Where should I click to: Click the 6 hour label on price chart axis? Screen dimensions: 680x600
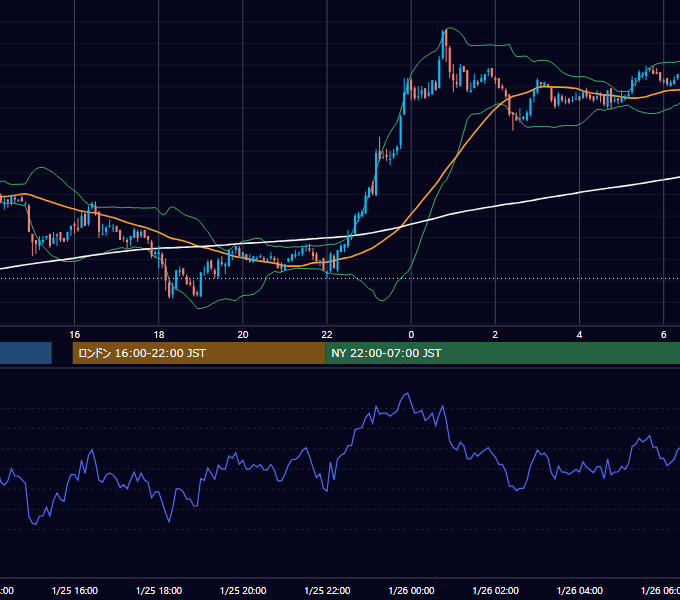coord(664,335)
